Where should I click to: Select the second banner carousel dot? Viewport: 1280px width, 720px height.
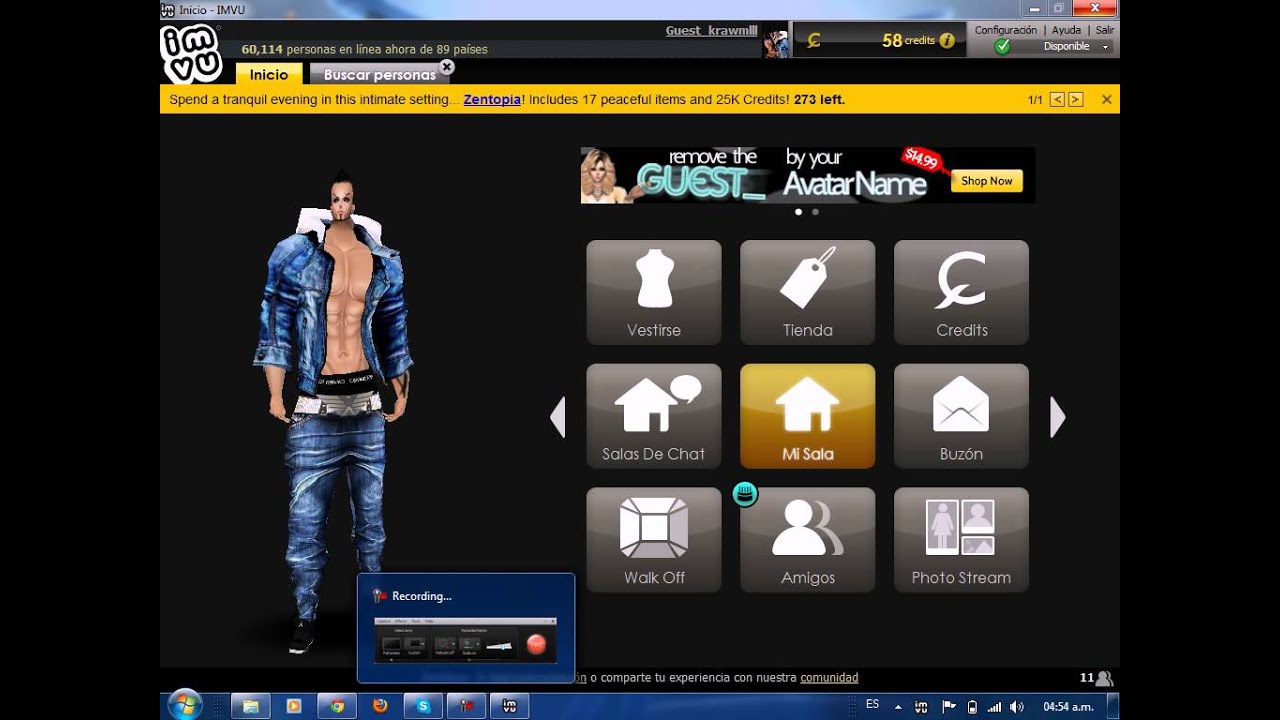click(x=815, y=212)
